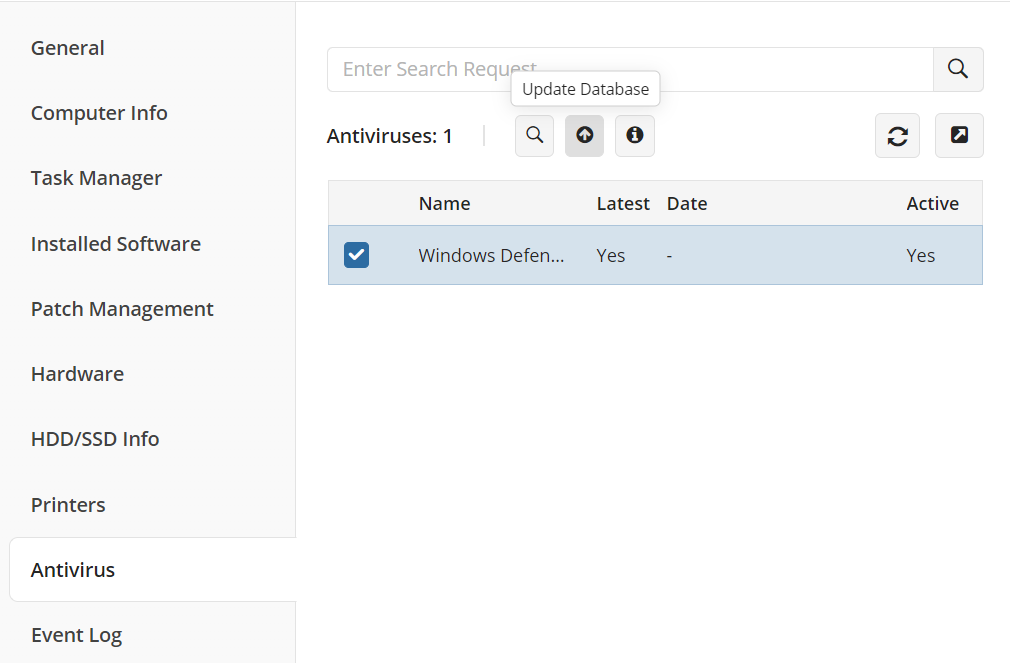
Task: Switch to Computer Info tab
Action: pyautogui.click(x=99, y=113)
